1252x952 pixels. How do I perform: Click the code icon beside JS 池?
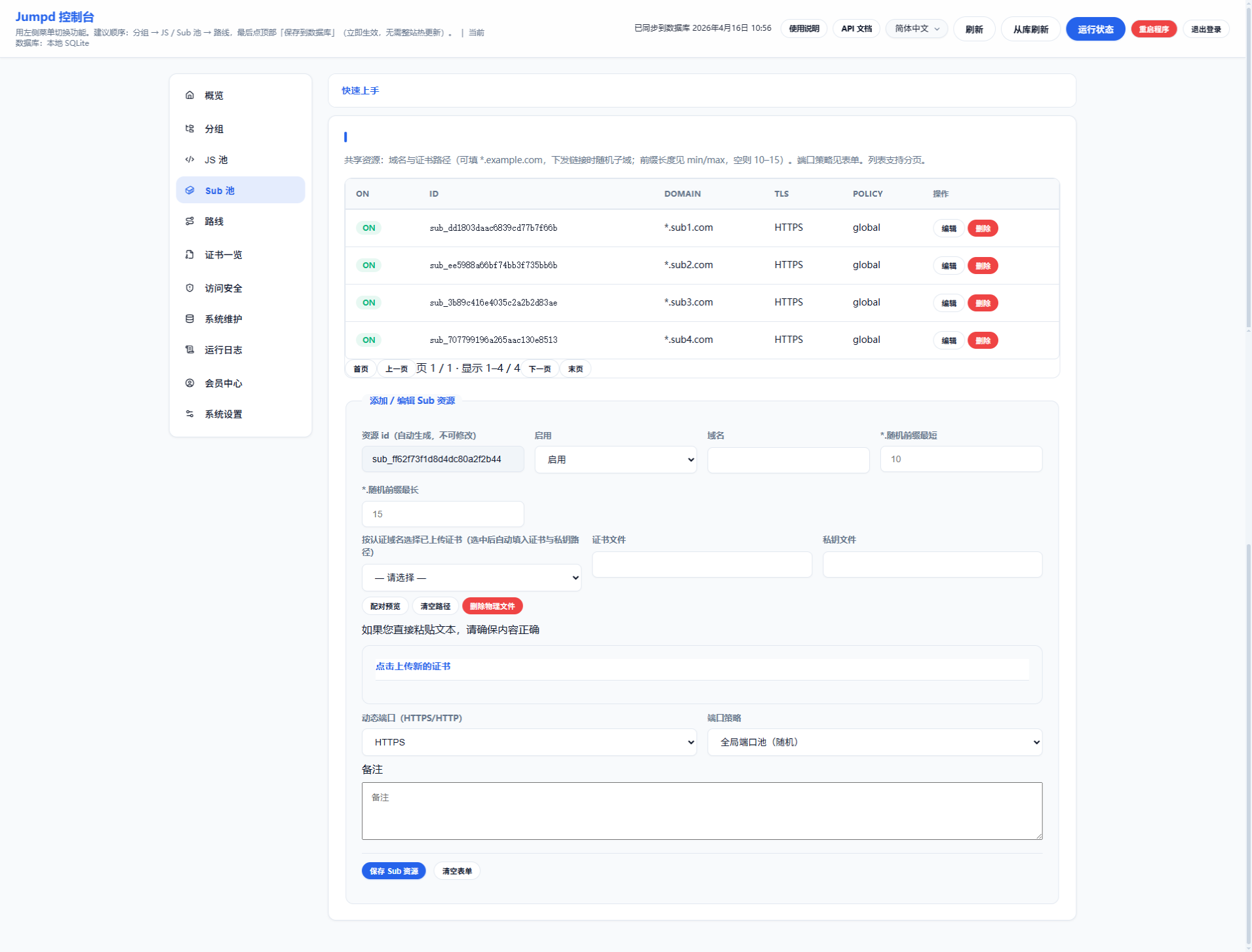click(189, 159)
